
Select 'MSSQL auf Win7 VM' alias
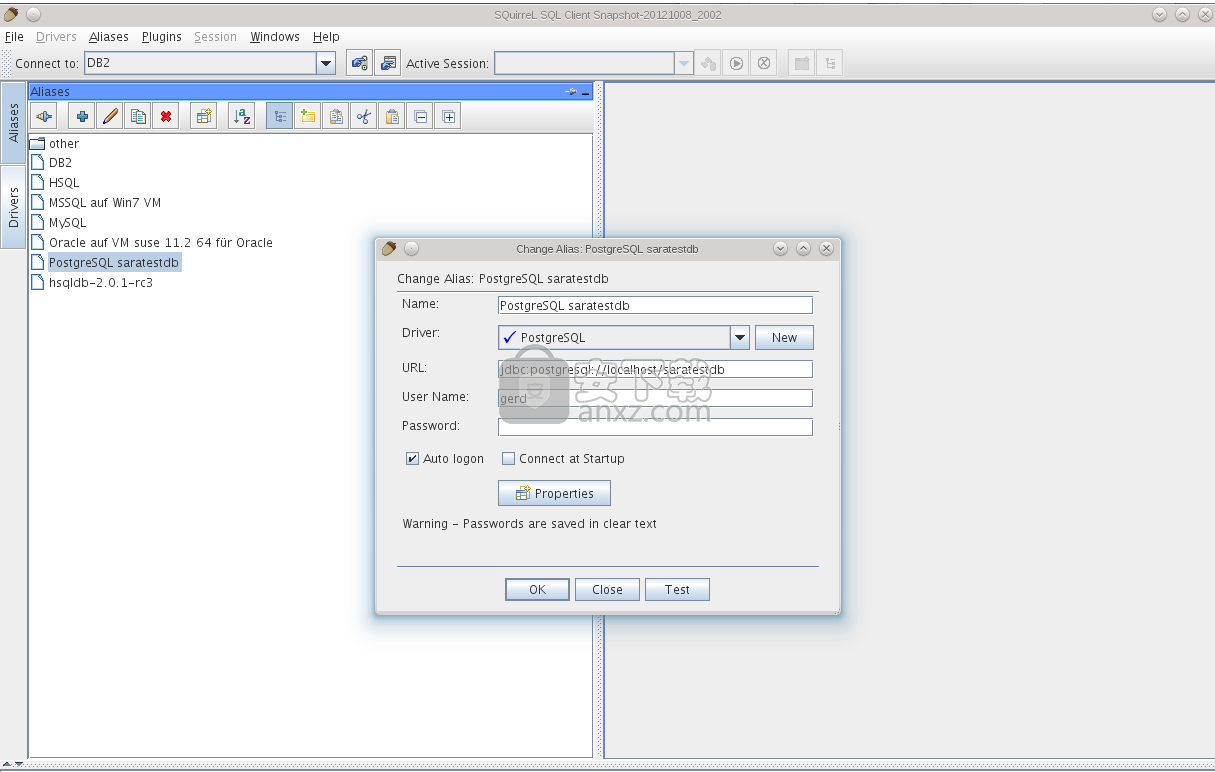[96, 202]
